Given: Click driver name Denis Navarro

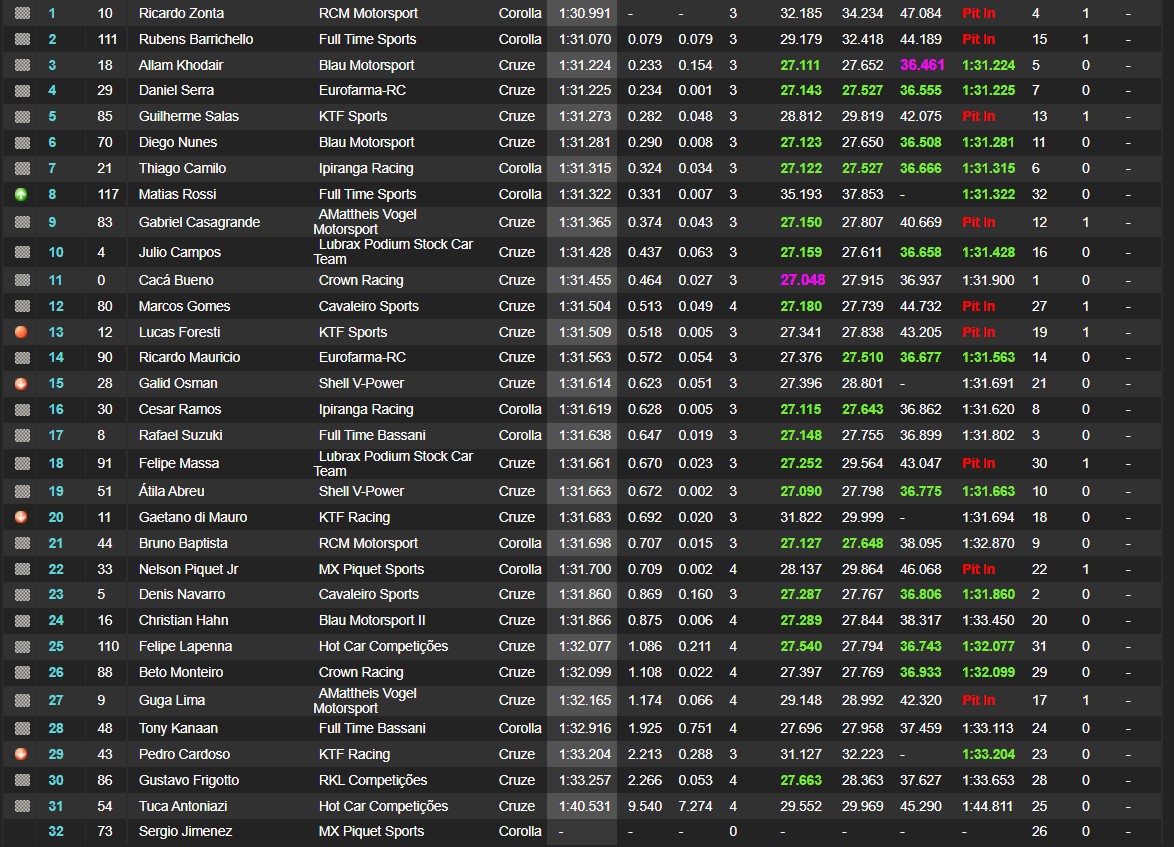Looking at the screenshot, I should (182, 594).
